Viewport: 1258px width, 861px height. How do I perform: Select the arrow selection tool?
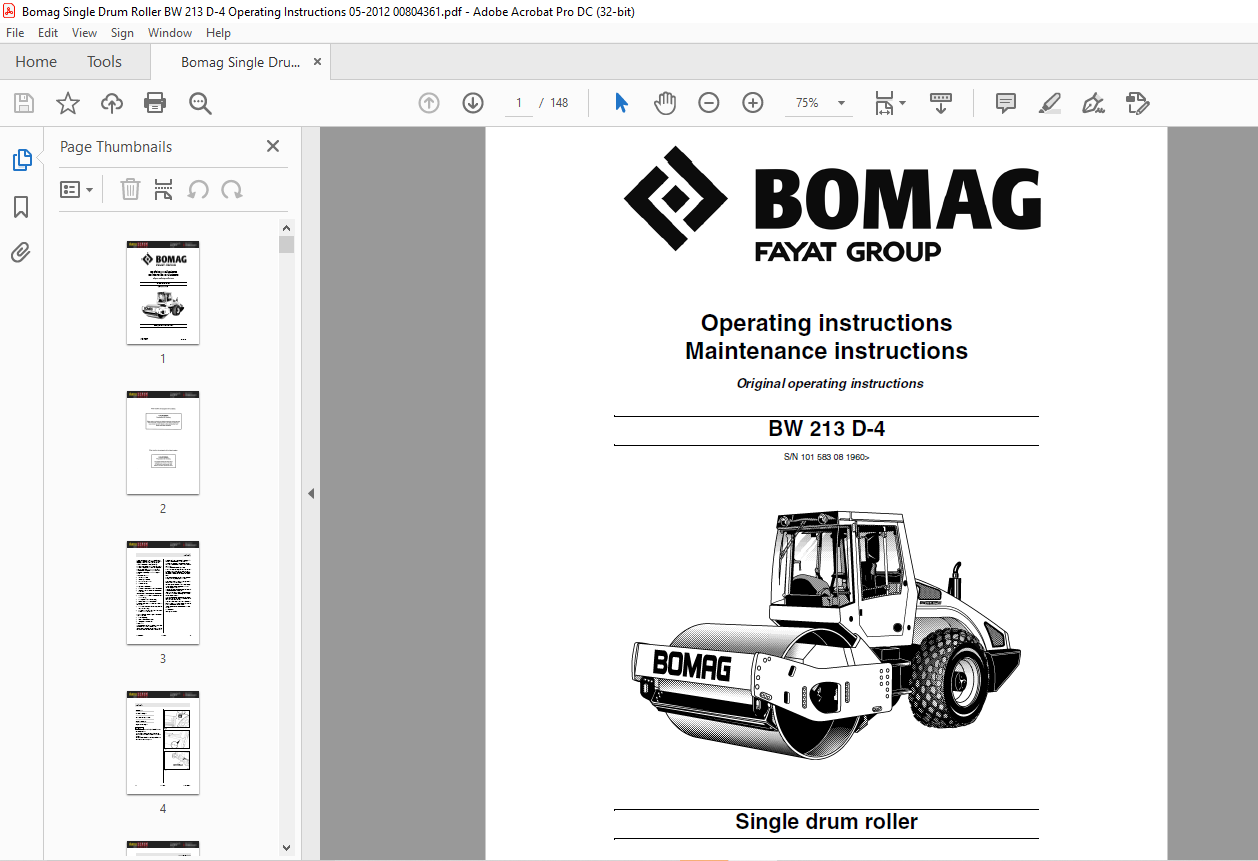click(621, 103)
